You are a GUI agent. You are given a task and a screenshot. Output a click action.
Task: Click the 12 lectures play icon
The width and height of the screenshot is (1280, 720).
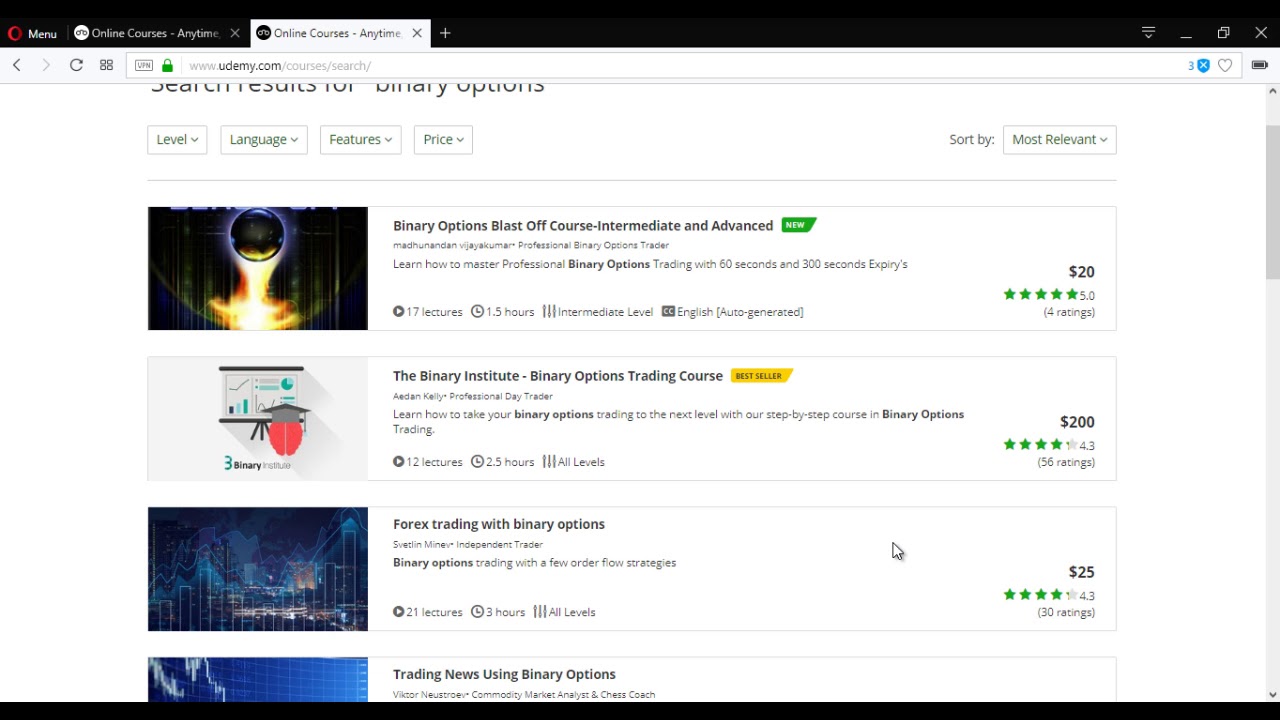coord(399,461)
